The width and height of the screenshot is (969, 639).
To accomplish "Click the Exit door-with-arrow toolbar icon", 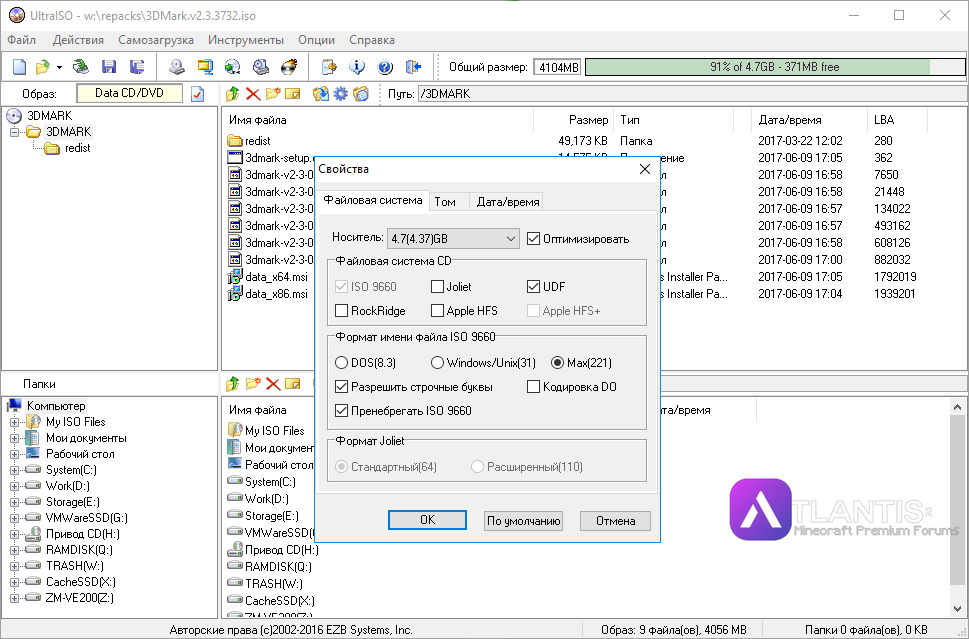I will [413, 67].
